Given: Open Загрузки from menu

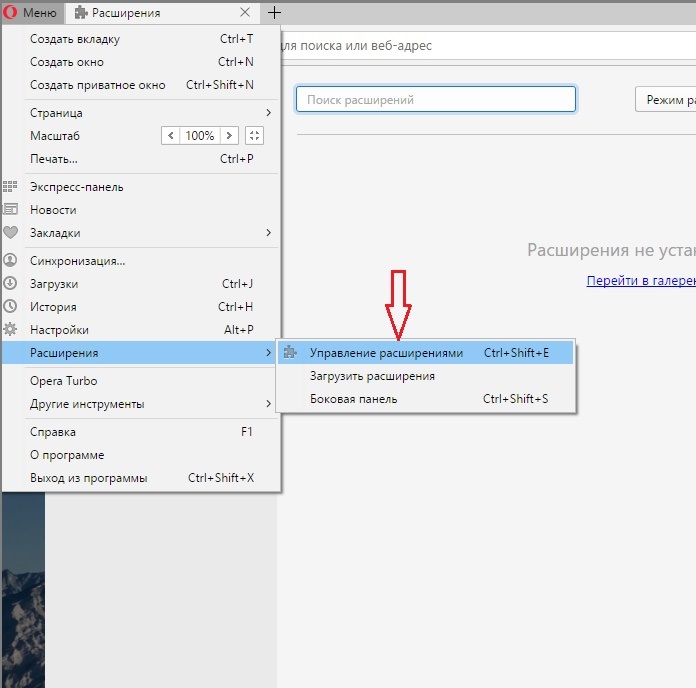Looking at the screenshot, I should pos(142,284).
